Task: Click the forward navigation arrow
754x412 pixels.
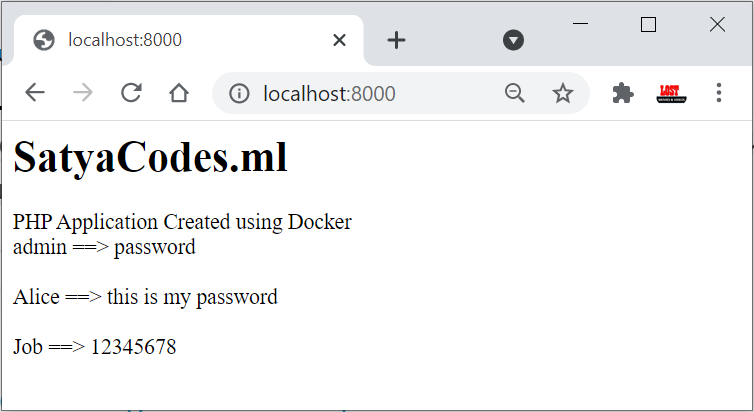Action: click(x=83, y=93)
